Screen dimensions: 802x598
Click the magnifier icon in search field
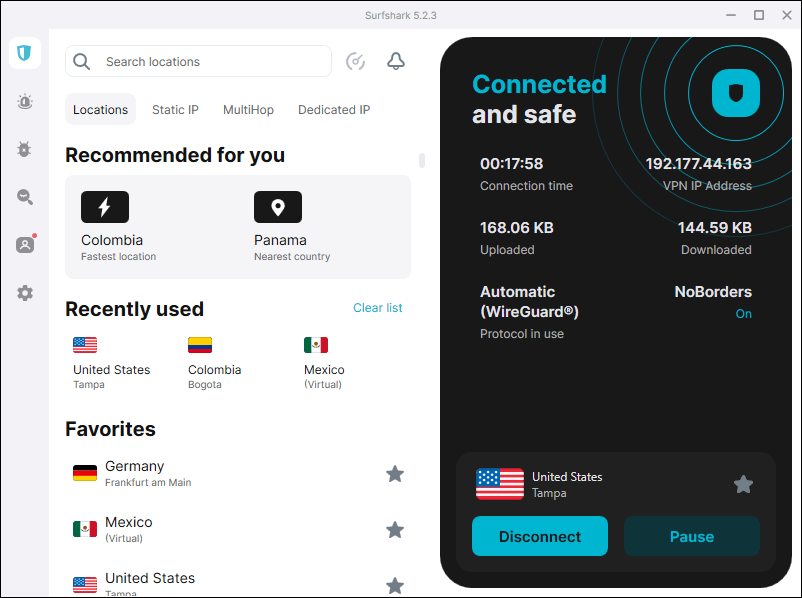(x=81, y=62)
